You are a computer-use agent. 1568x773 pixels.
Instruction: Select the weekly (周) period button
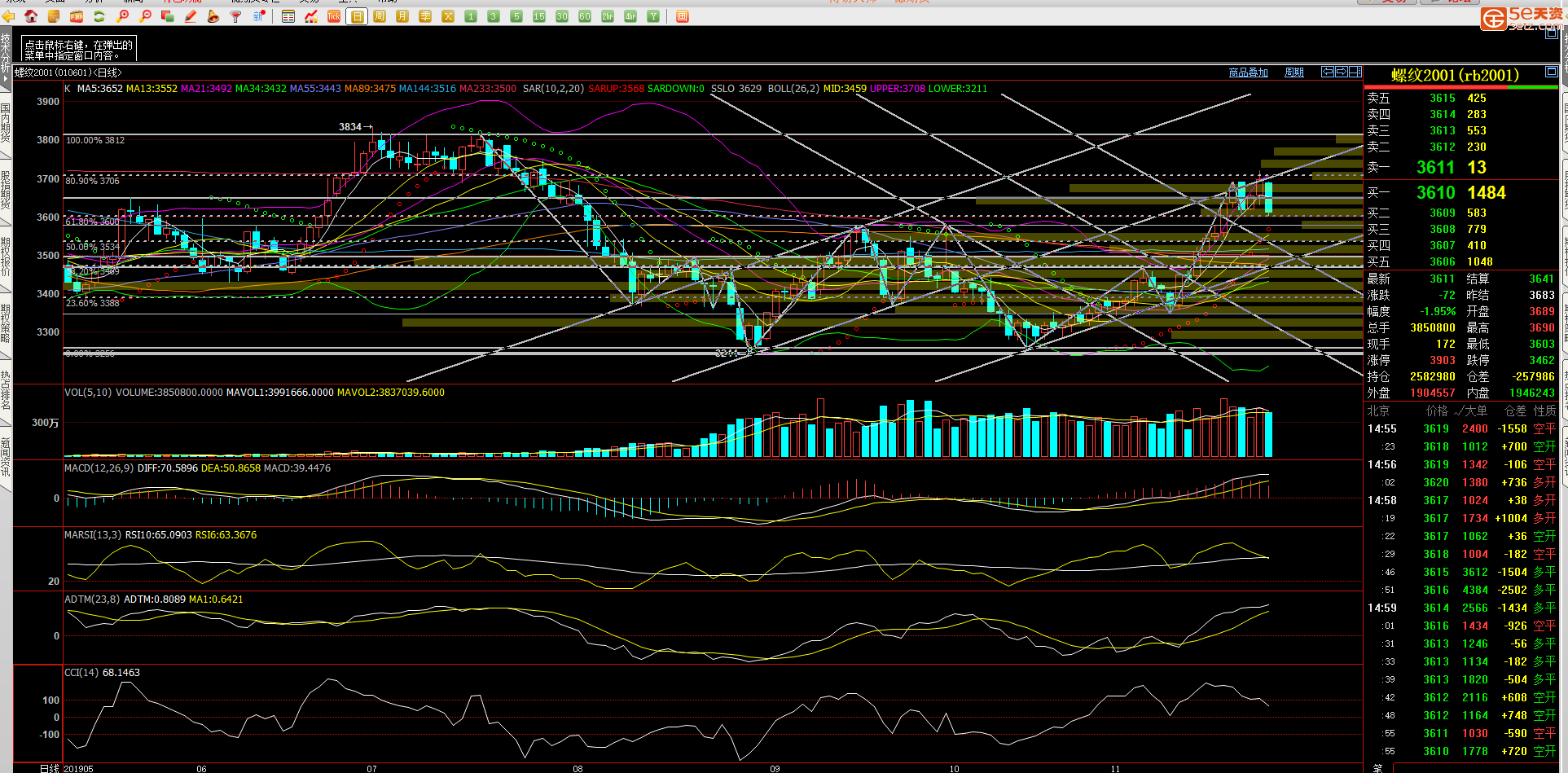coord(380,16)
